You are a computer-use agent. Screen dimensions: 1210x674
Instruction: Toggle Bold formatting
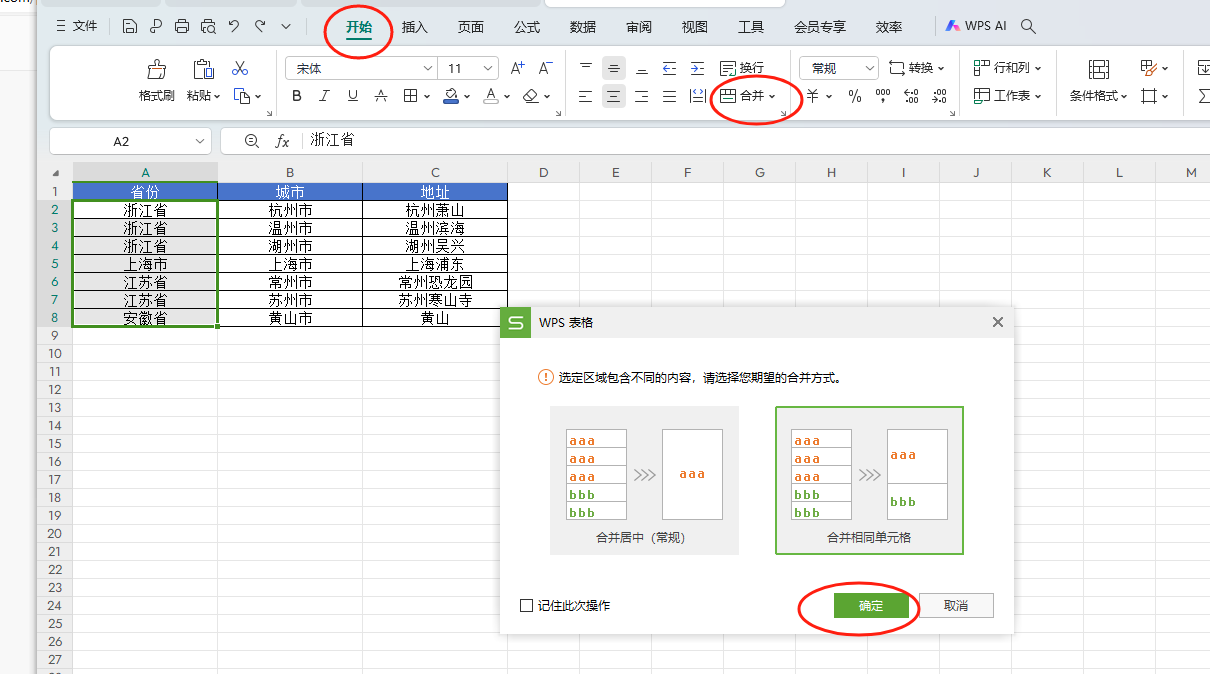[x=297, y=96]
